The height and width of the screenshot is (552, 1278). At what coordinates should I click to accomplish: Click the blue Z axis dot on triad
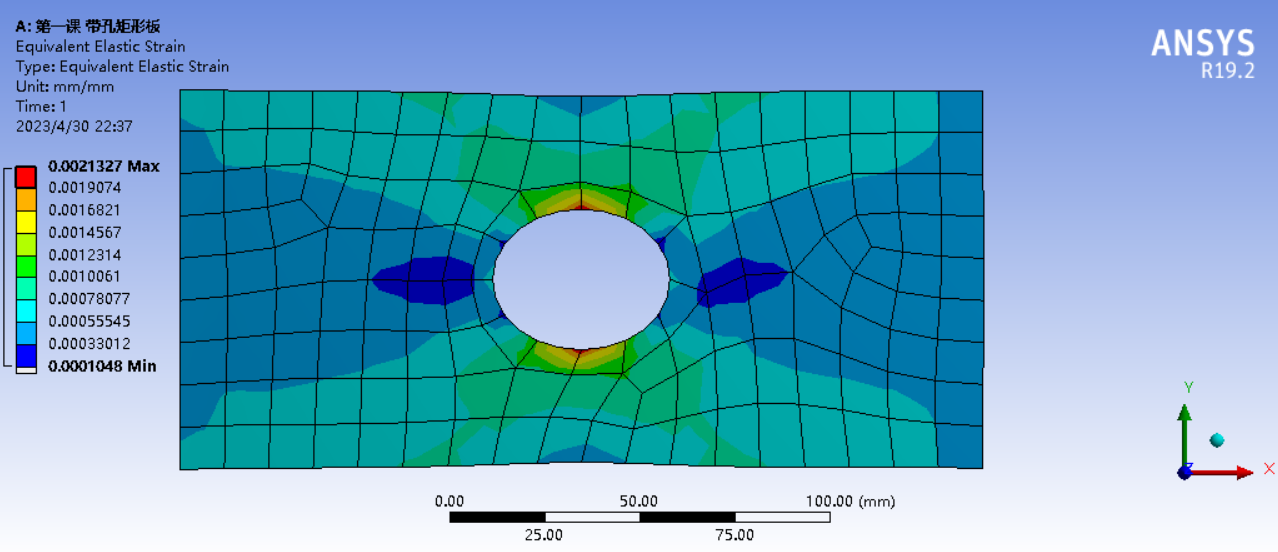click(x=1185, y=473)
